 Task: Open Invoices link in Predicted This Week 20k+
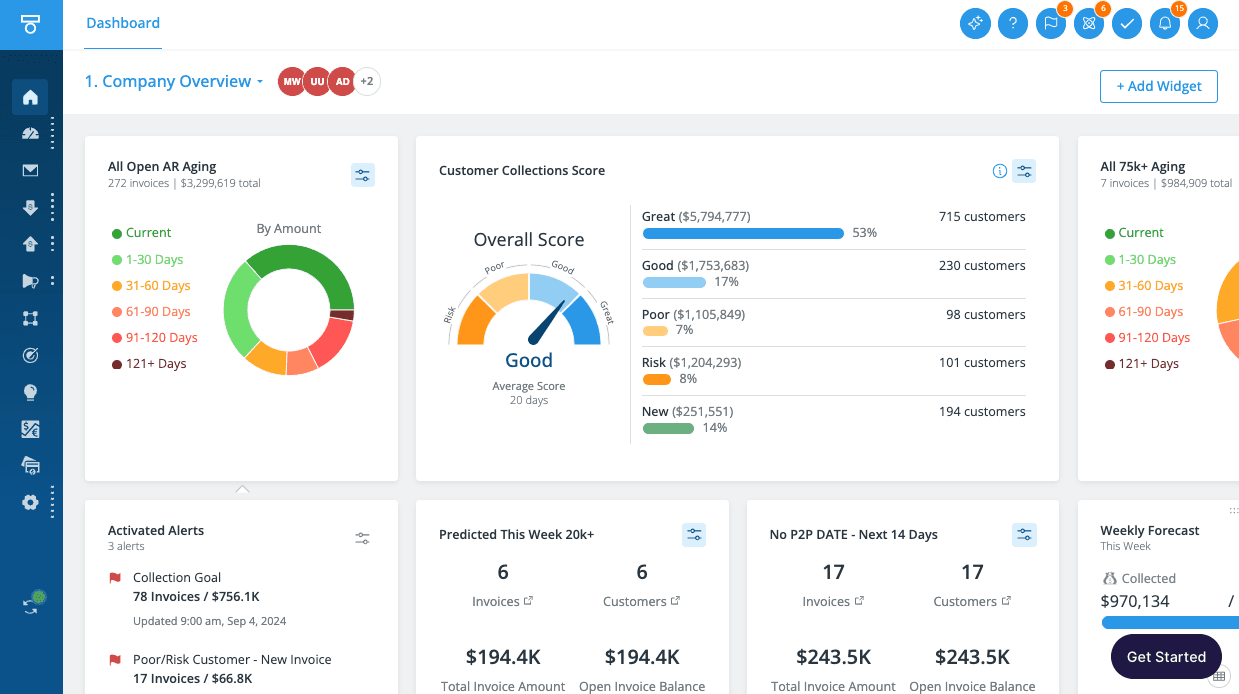coord(502,601)
